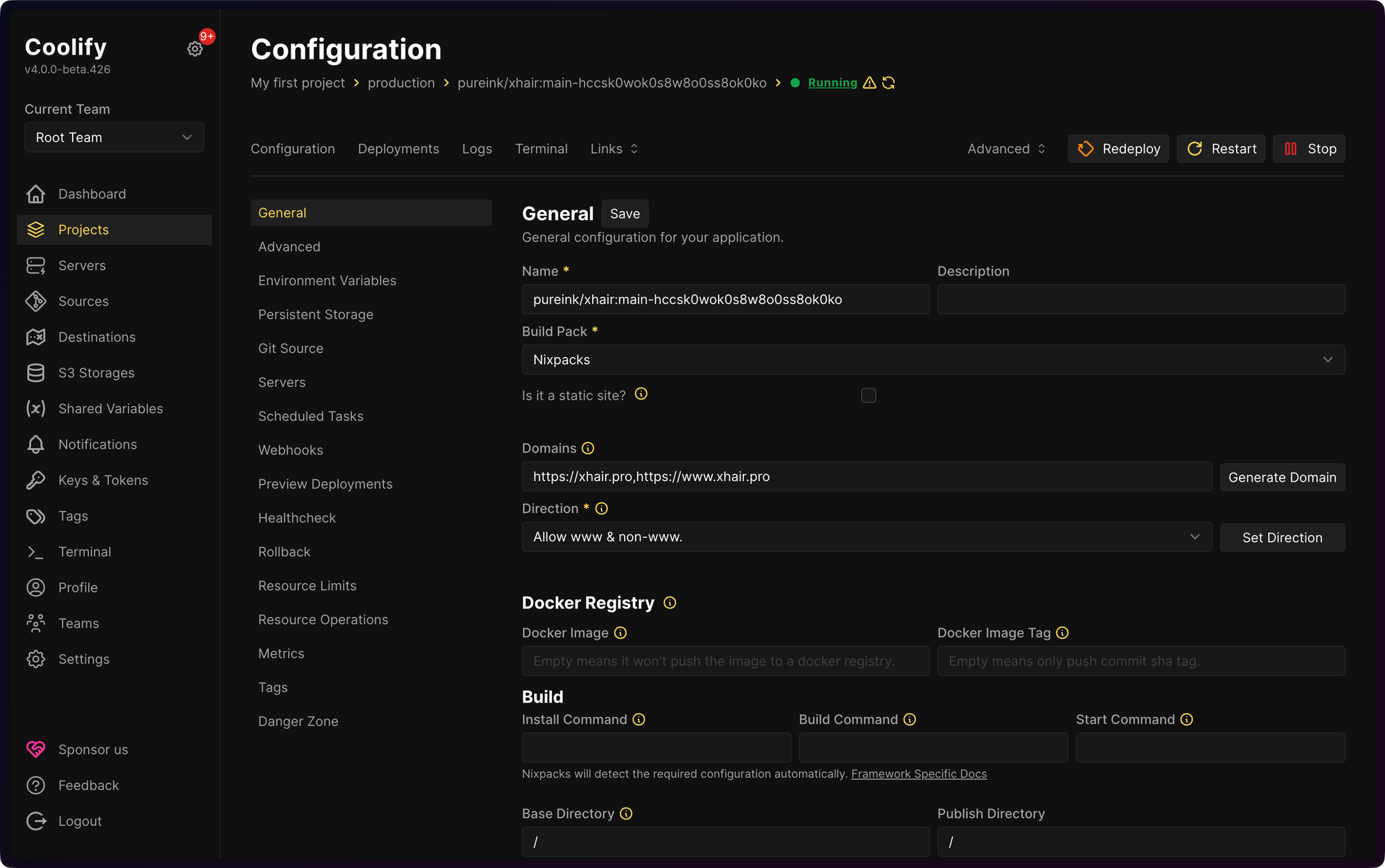Switch to the Deployments tab
This screenshot has width=1385, height=868.
tap(398, 149)
